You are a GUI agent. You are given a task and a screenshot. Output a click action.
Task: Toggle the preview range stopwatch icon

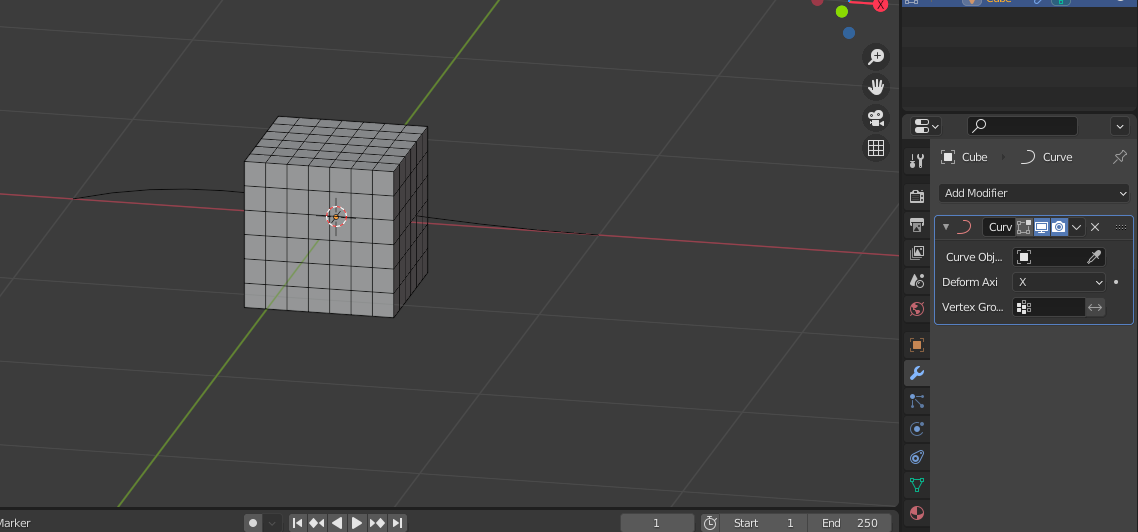point(711,523)
